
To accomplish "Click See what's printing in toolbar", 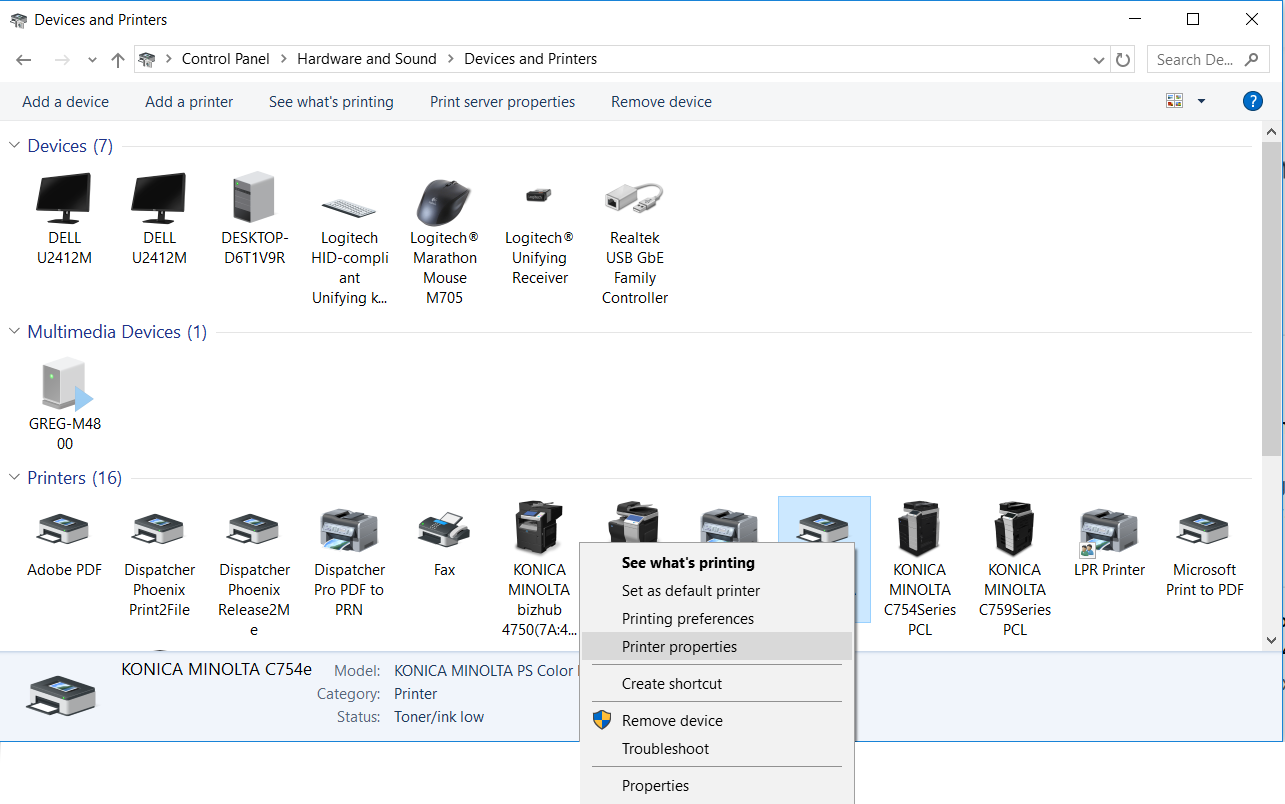I will (x=331, y=102).
